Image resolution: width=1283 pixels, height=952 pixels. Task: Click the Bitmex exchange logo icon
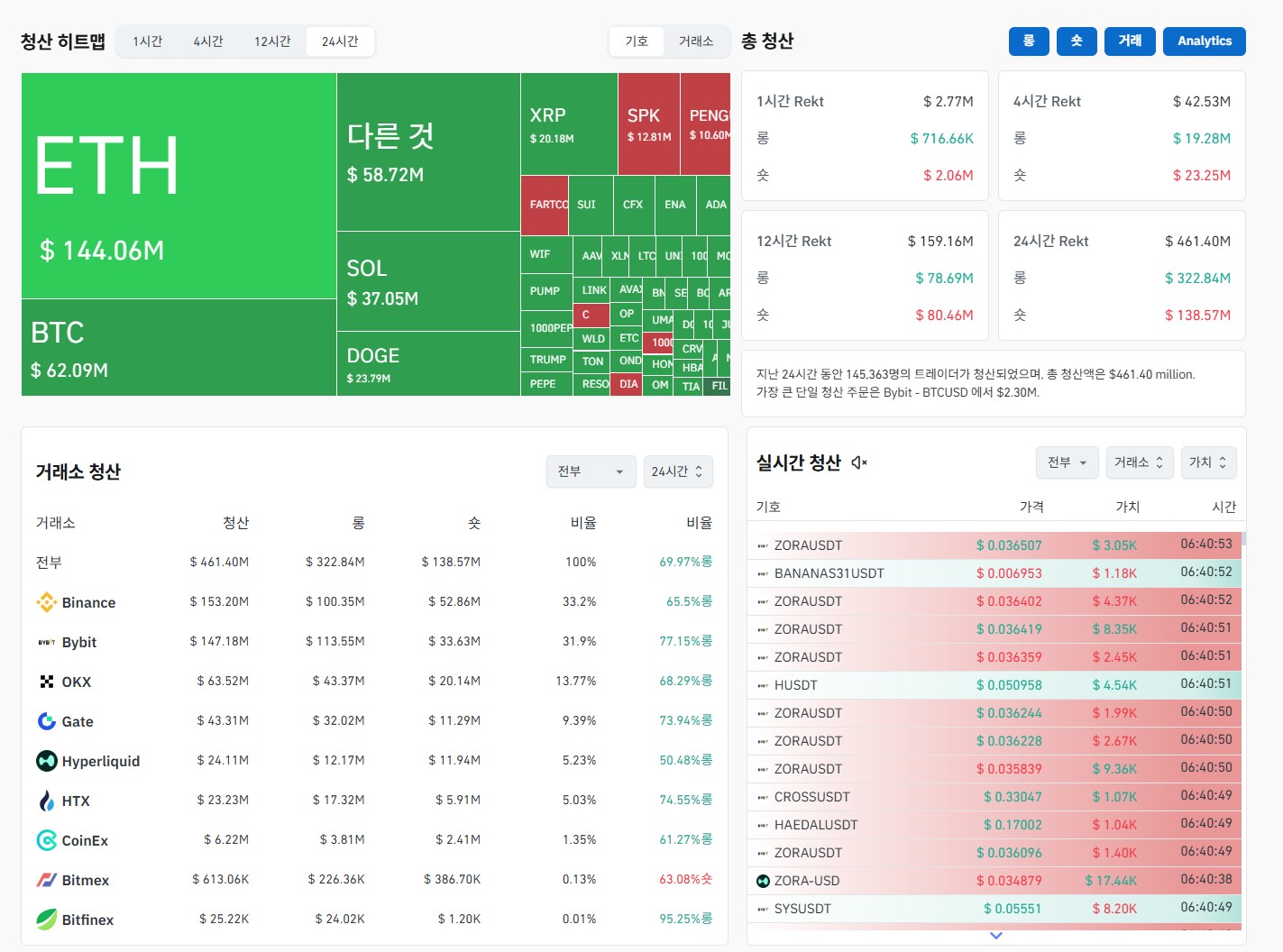pos(46,880)
